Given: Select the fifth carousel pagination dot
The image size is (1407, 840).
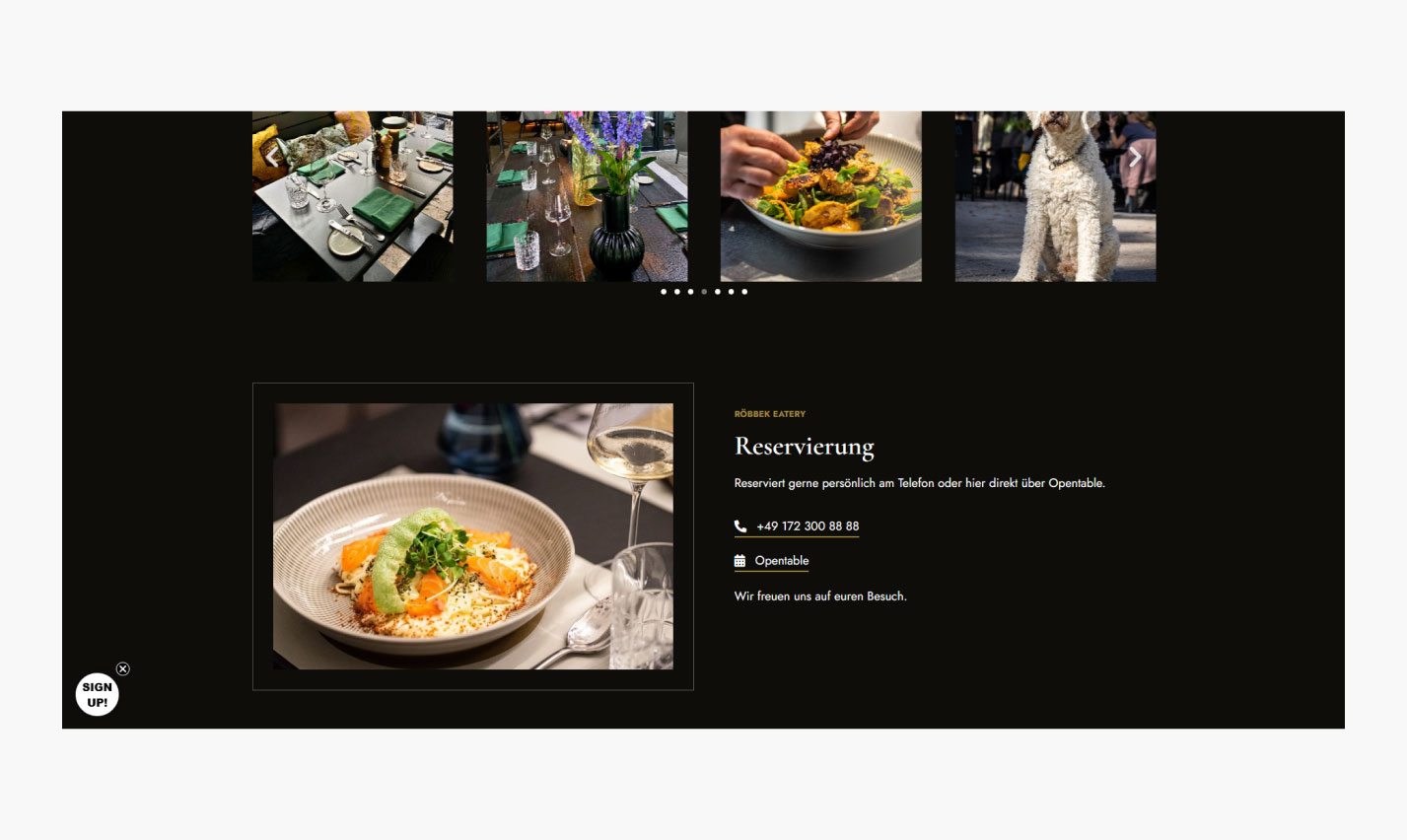Looking at the screenshot, I should pos(718,292).
